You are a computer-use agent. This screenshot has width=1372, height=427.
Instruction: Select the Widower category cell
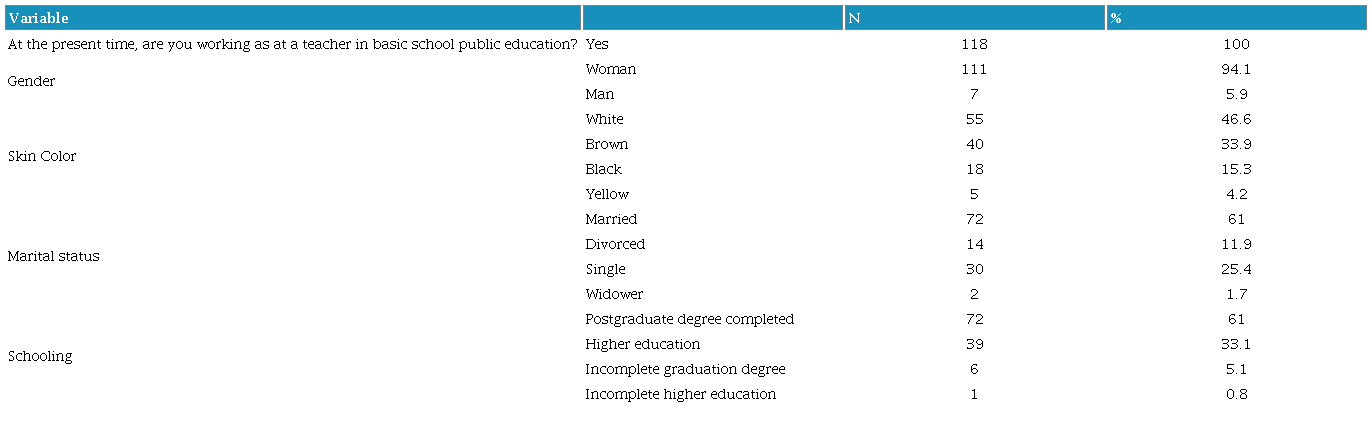(x=614, y=295)
